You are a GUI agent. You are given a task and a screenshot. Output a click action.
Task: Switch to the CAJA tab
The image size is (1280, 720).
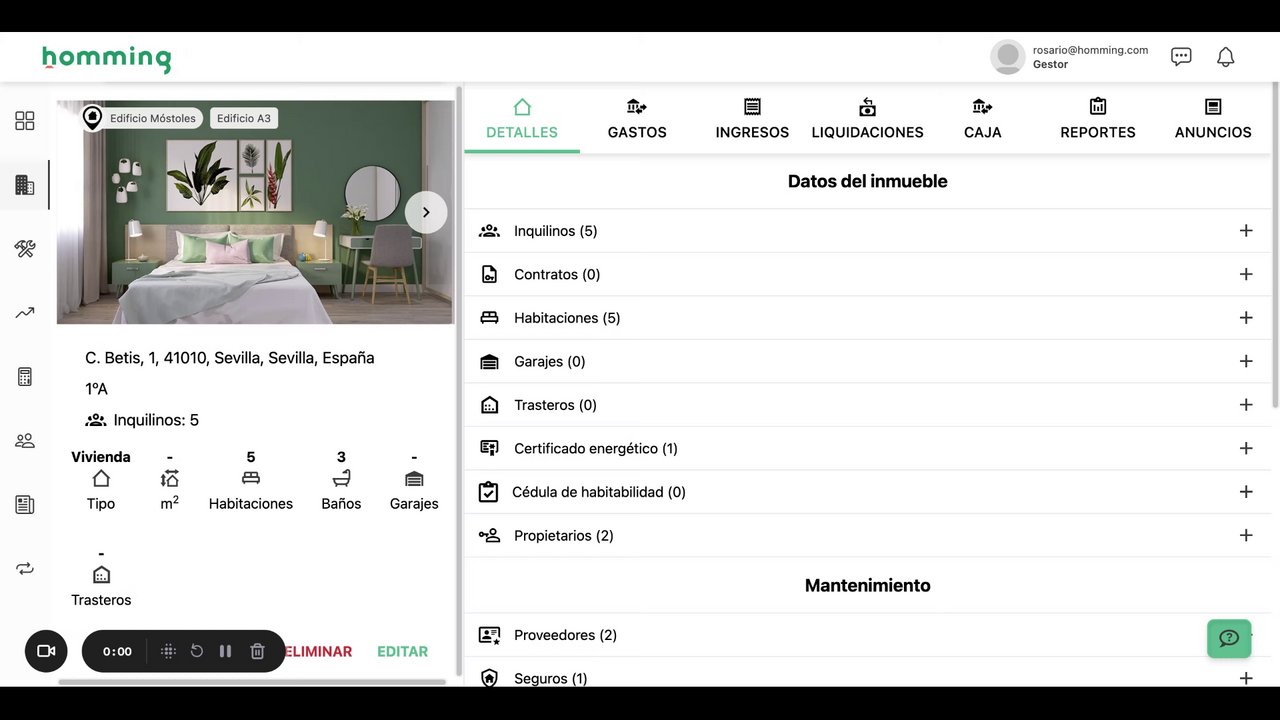pos(982,120)
